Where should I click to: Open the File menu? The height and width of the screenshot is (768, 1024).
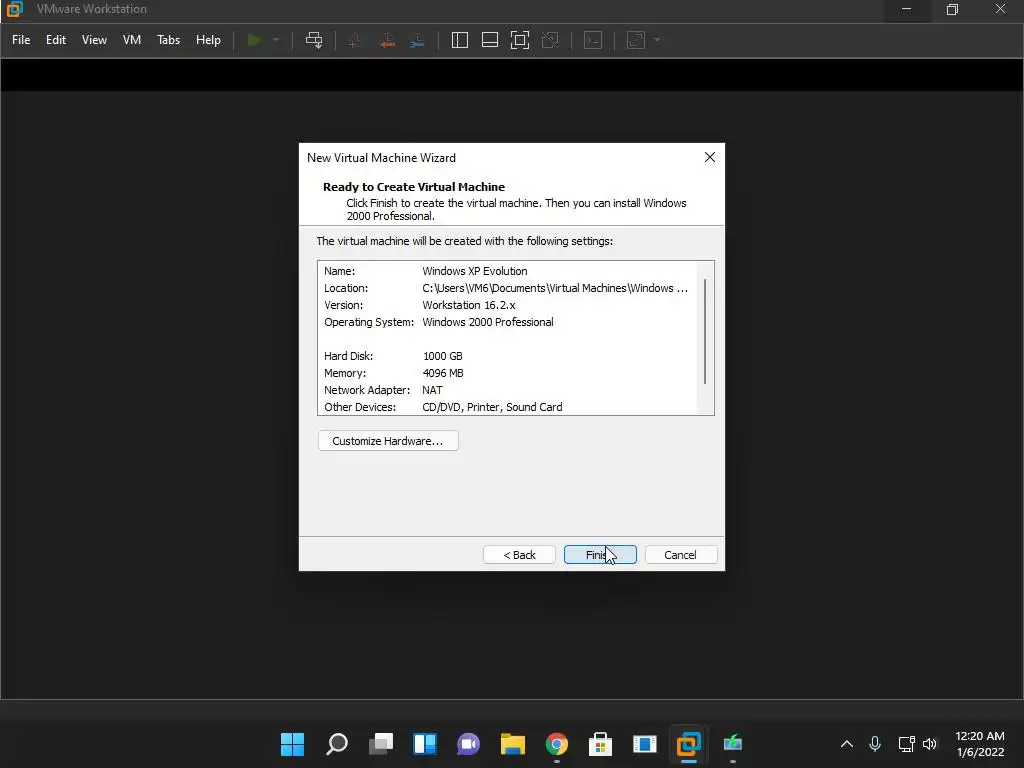click(21, 40)
